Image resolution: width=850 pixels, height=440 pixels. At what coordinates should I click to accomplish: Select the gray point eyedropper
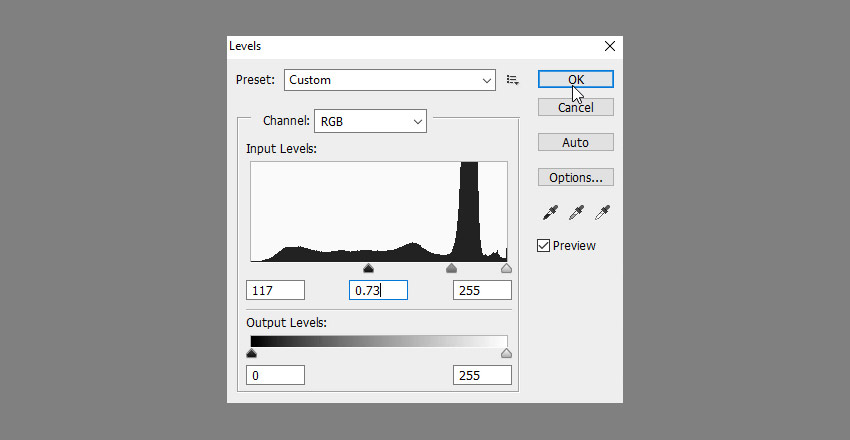pos(576,212)
